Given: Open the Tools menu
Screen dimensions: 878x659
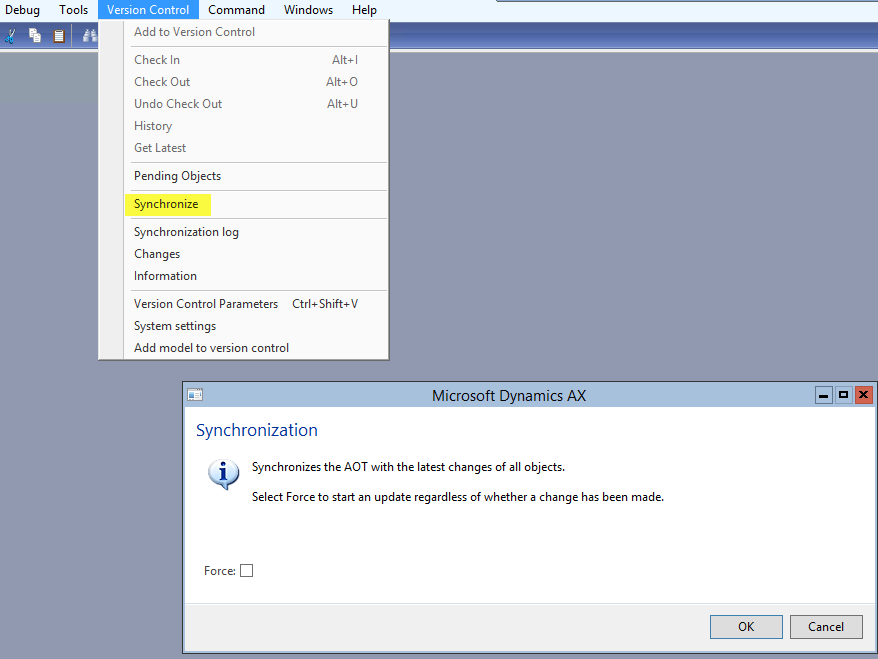Looking at the screenshot, I should pos(74,10).
